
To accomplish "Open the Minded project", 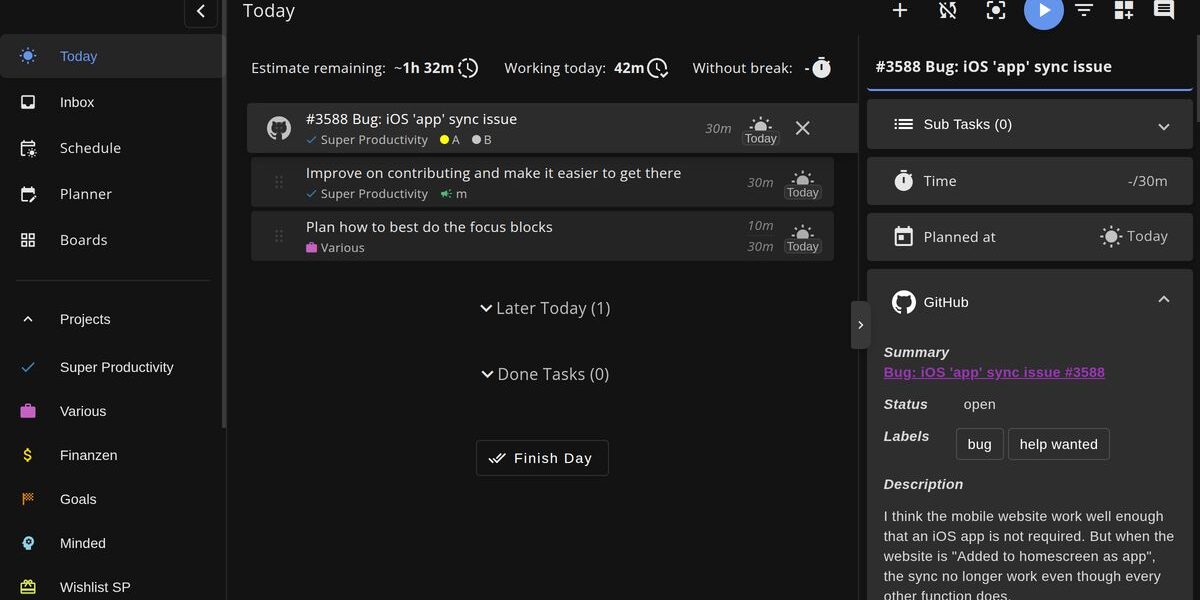I will [111, 543].
